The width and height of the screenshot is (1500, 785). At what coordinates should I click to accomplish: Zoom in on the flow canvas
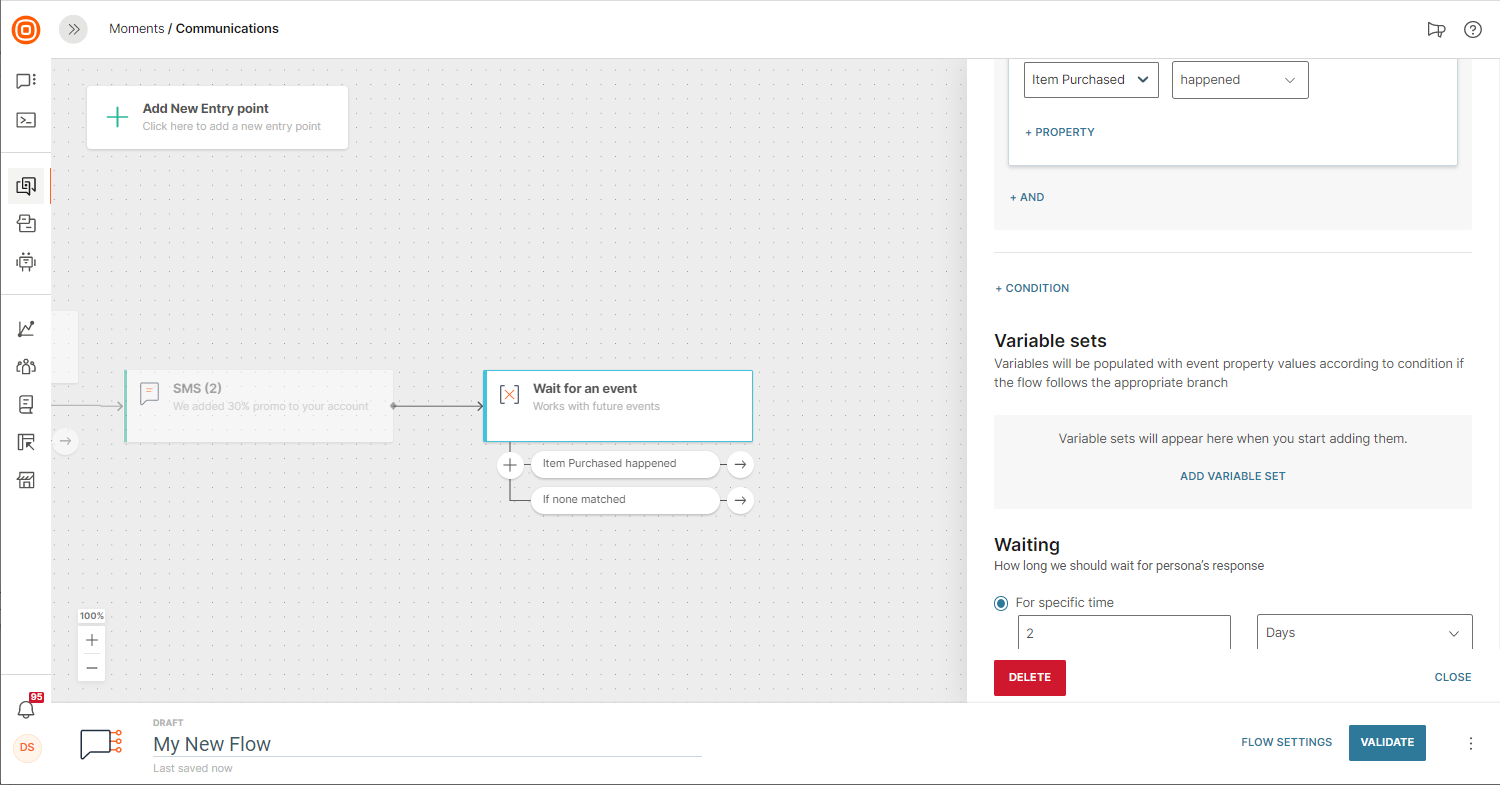[x=92, y=640]
